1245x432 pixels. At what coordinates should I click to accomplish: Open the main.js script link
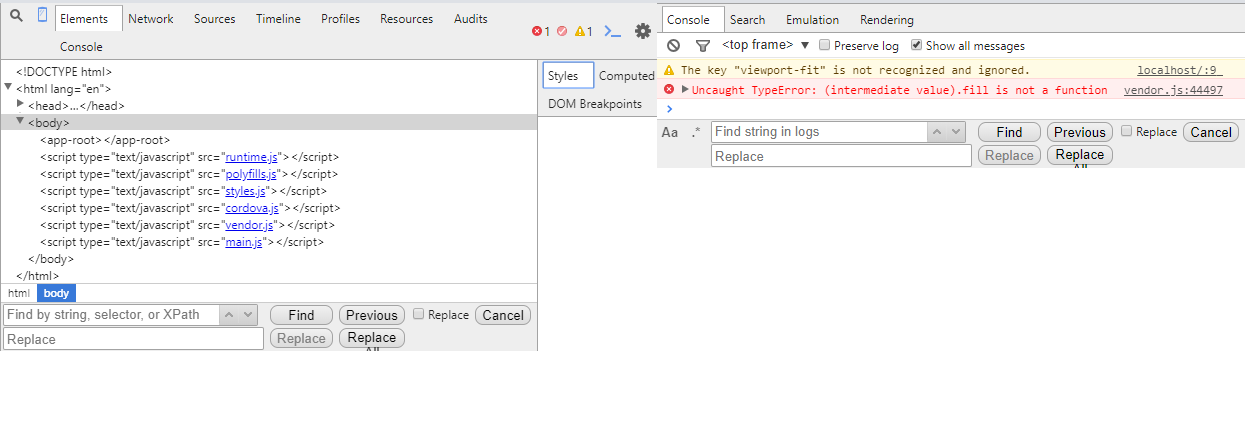coord(244,242)
